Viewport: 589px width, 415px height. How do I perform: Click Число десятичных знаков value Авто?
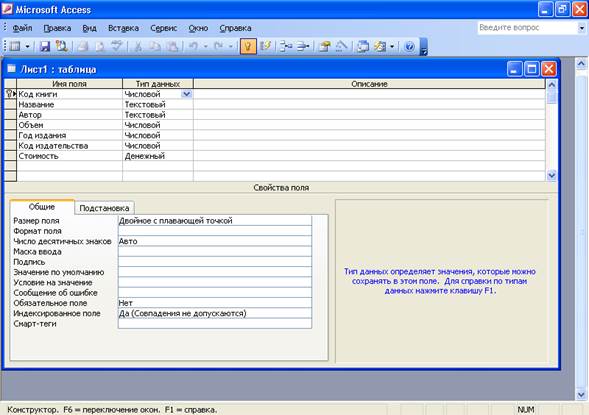pos(214,241)
